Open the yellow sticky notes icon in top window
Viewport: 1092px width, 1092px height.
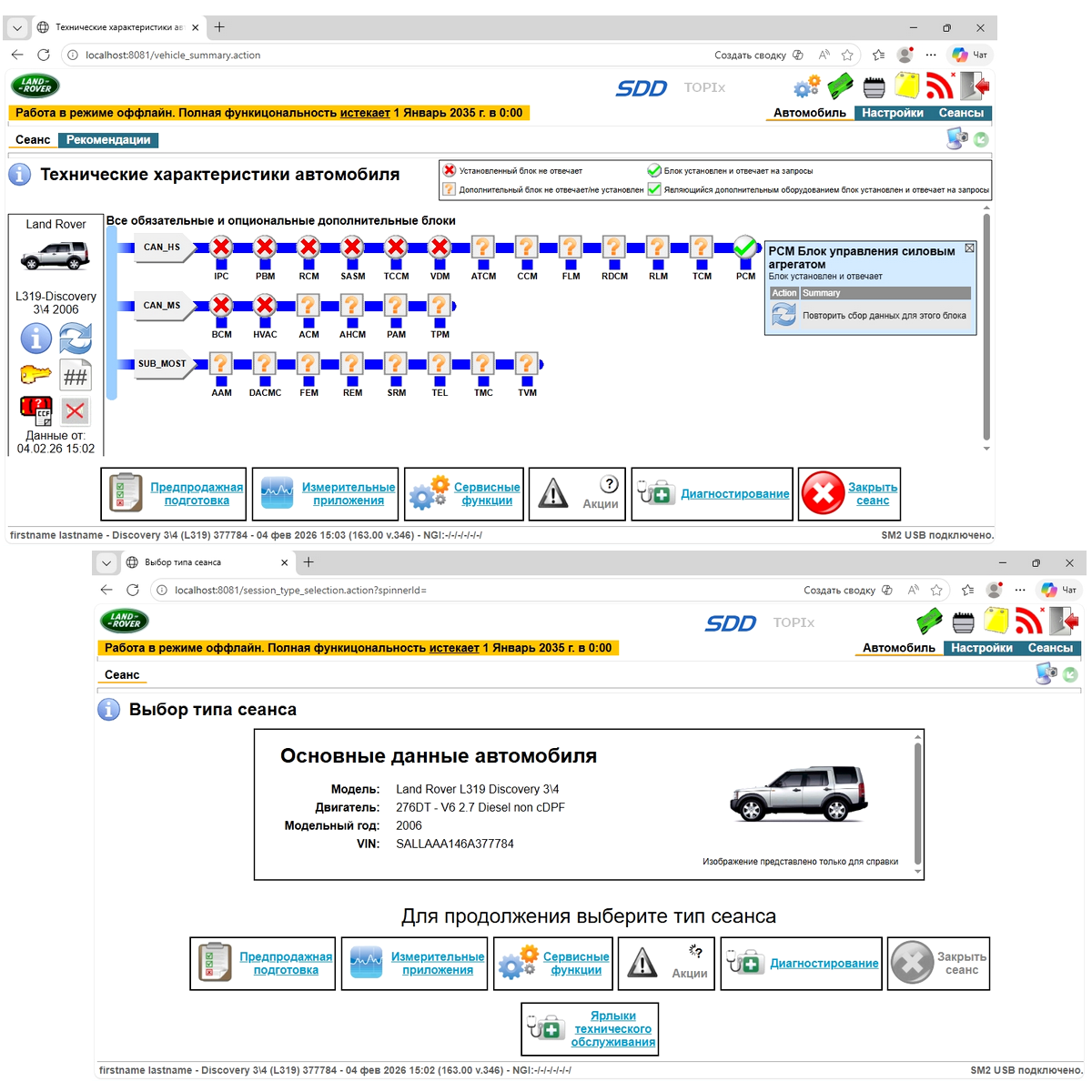[907, 86]
